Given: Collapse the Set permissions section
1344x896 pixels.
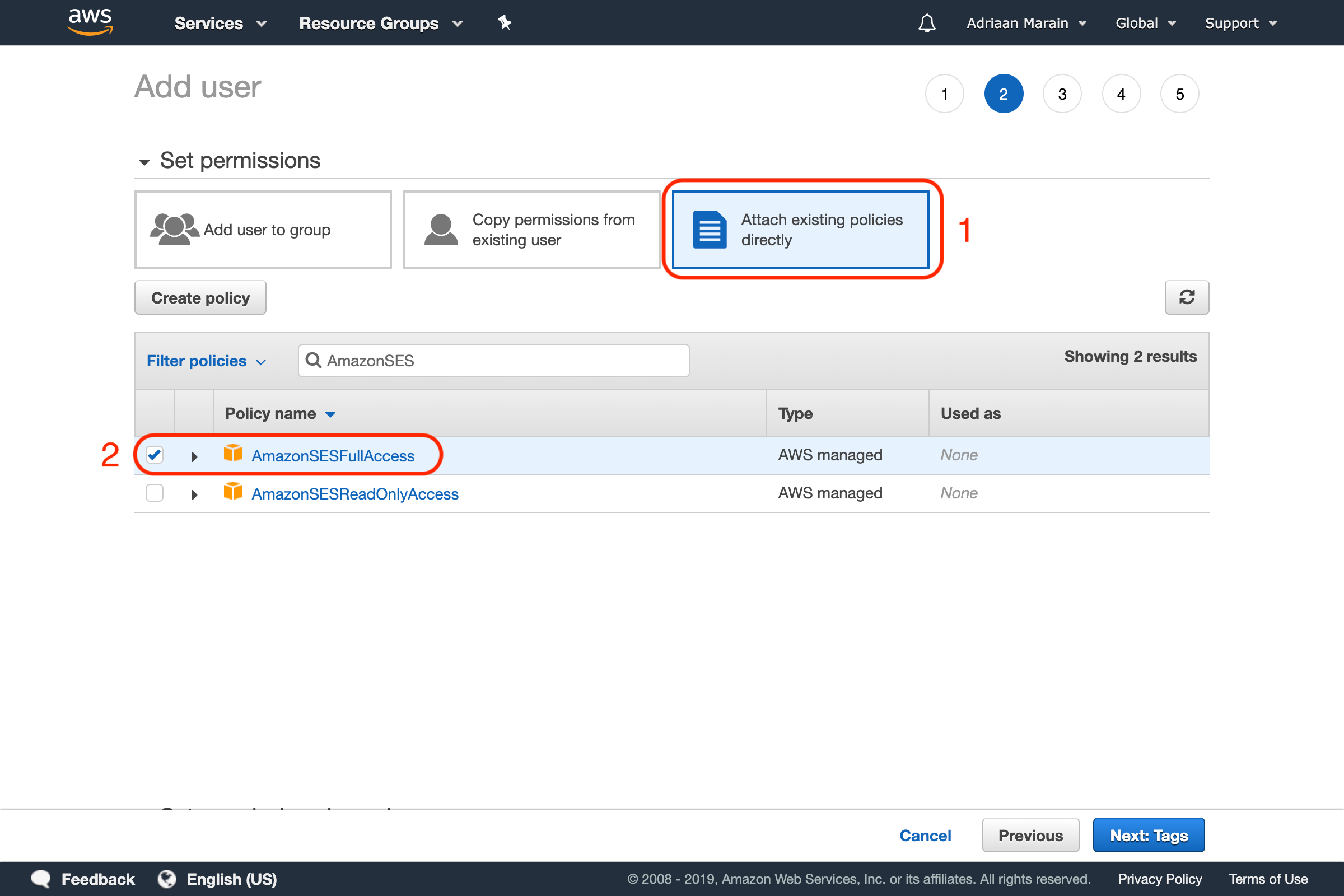Looking at the screenshot, I should 144,162.
